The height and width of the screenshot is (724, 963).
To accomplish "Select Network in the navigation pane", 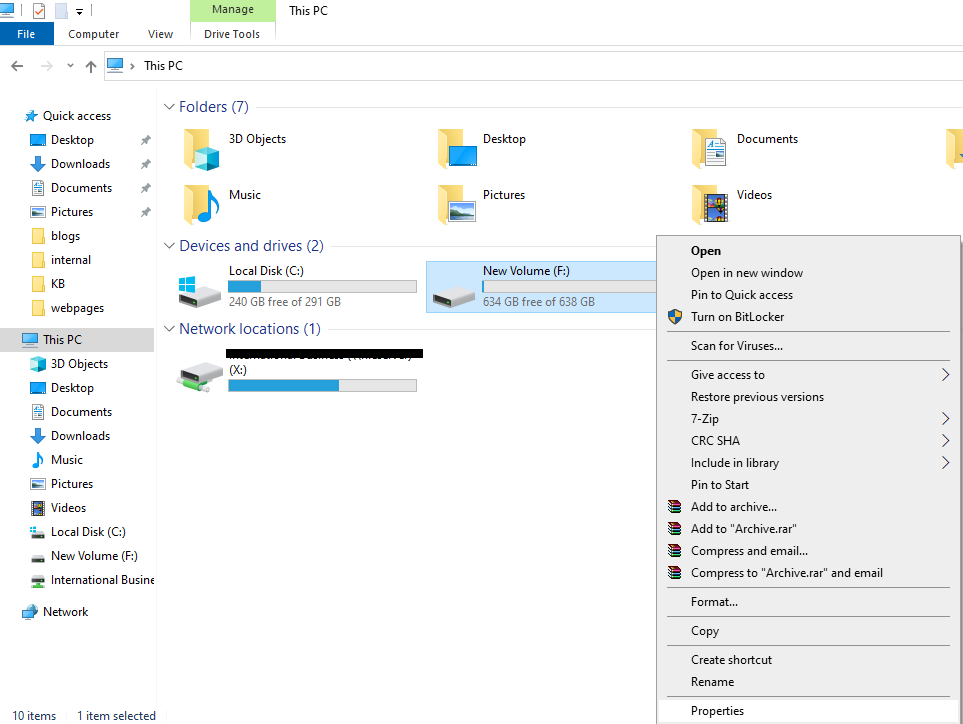I will 65,612.
